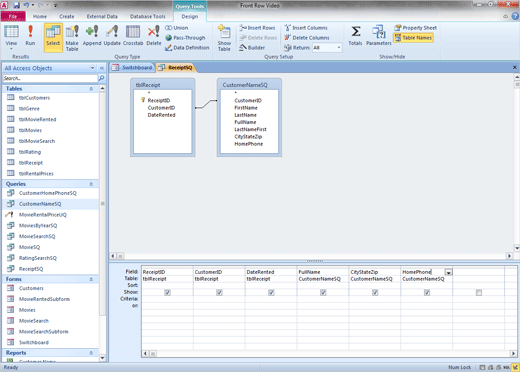Switch to the External Data tab

[102, 16]
